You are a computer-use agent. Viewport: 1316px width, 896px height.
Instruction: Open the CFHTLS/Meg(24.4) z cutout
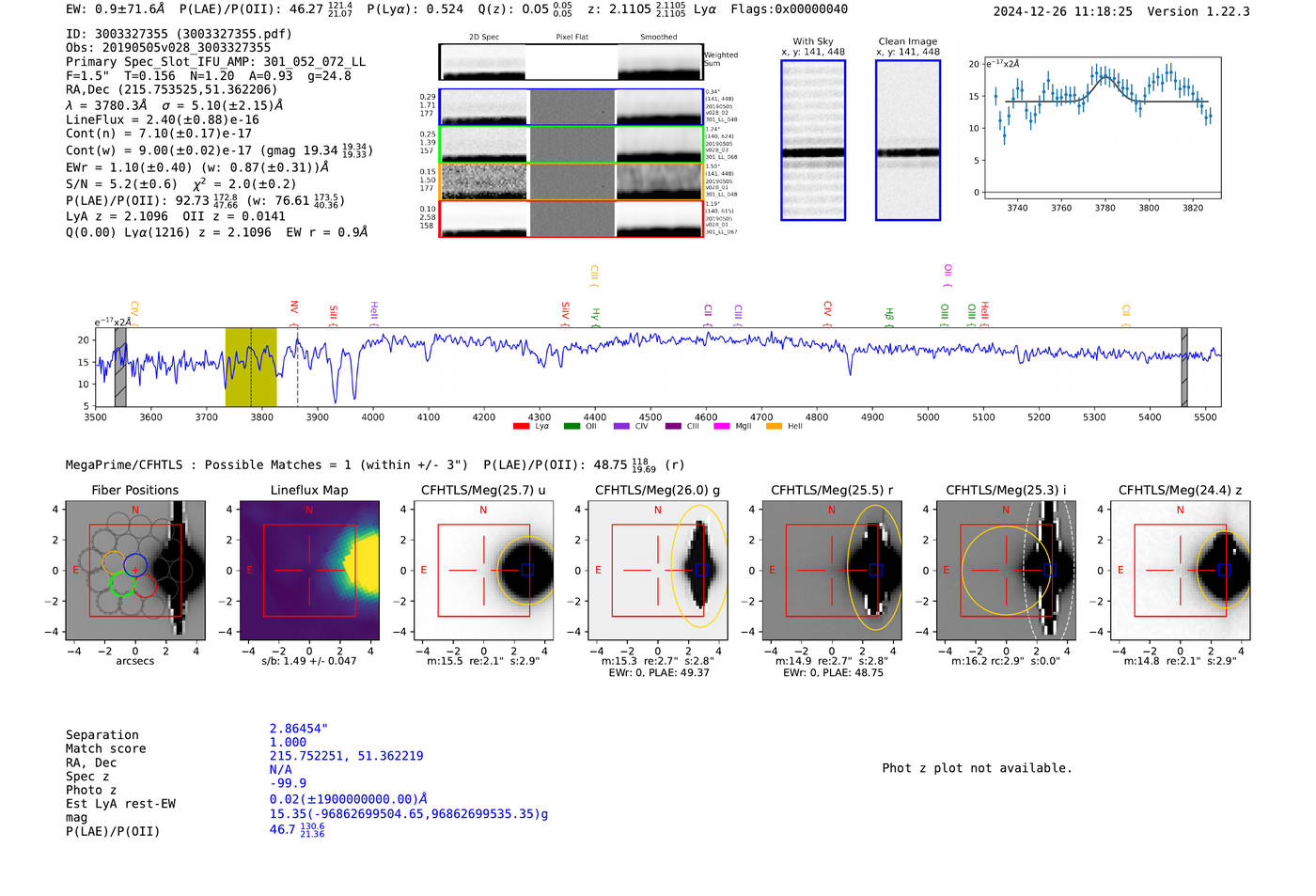tap(1180, 571)
